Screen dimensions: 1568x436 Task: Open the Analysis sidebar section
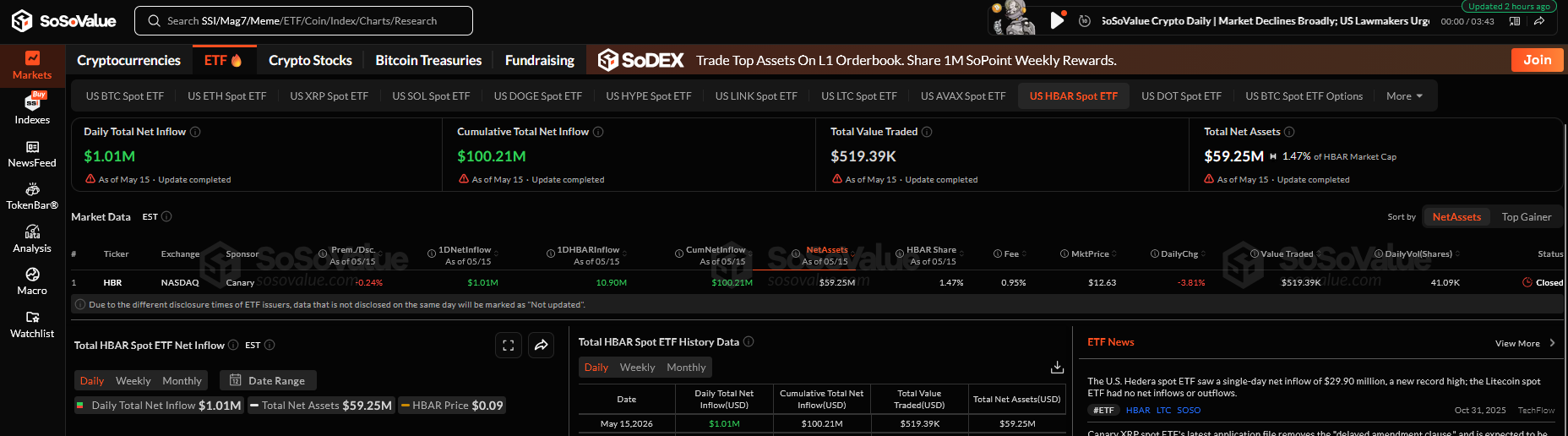[x=32, y=239]
